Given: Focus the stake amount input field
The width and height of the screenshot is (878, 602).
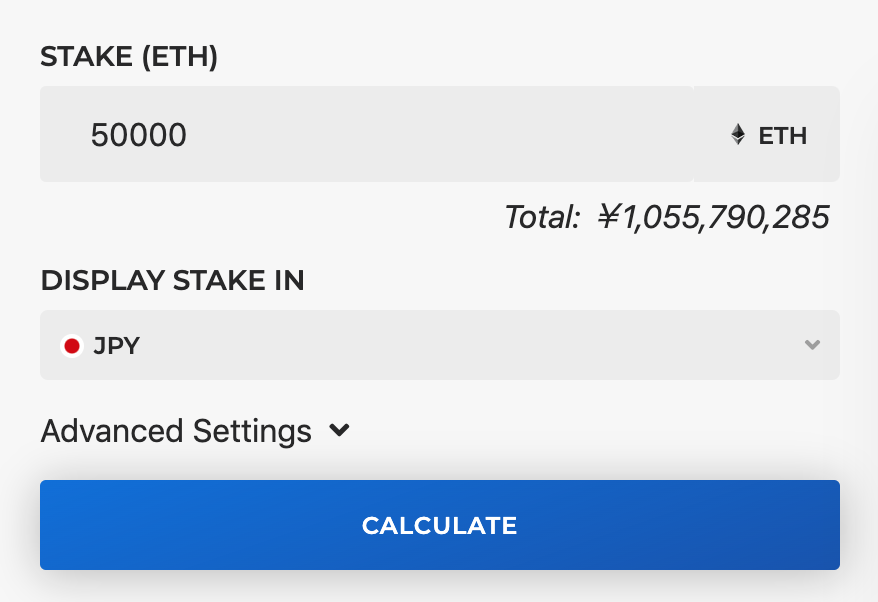Looking at the screenshot, I should (367, 134).
